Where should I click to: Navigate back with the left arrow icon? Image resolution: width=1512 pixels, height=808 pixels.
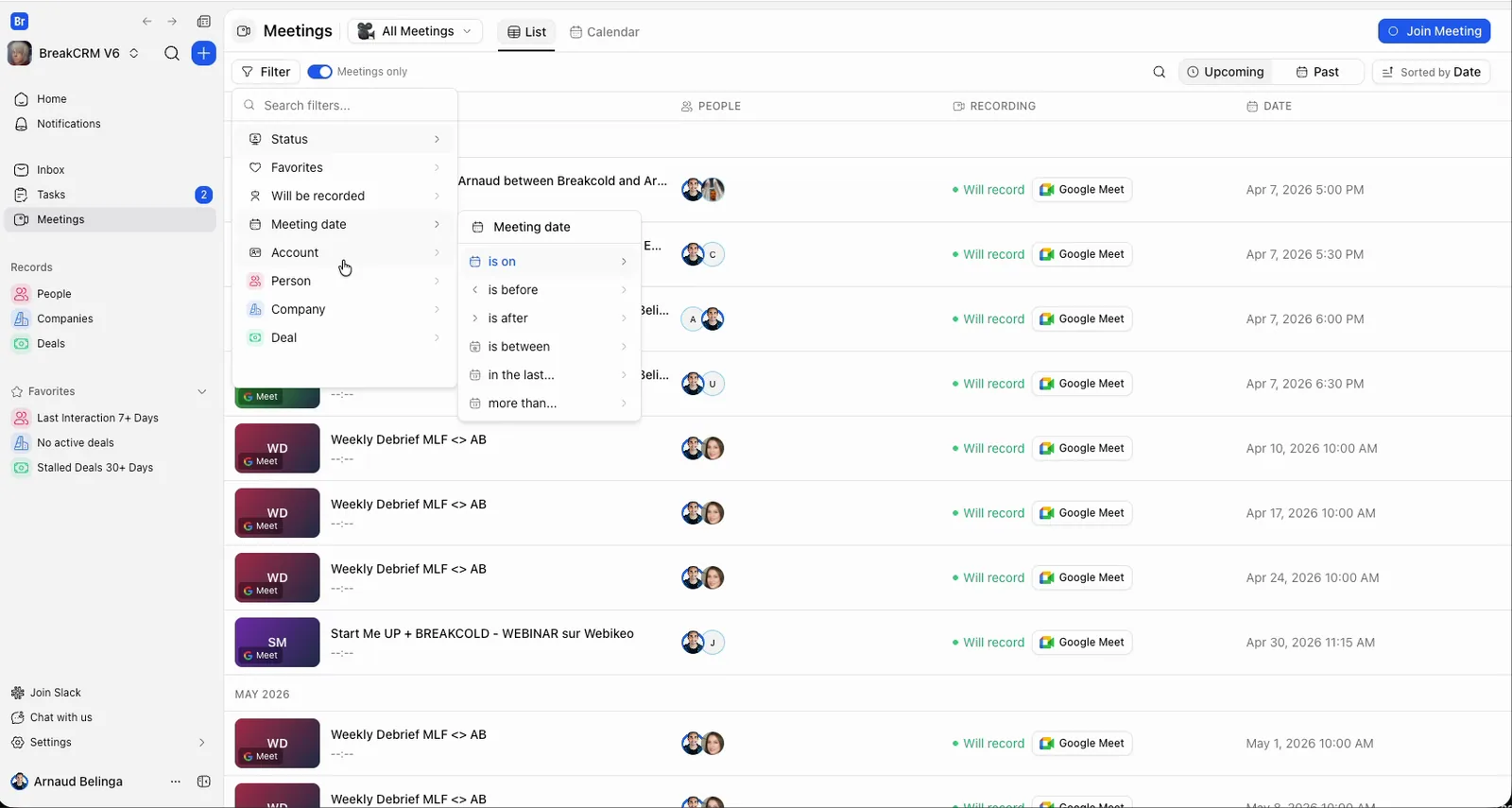click(146, 21)
